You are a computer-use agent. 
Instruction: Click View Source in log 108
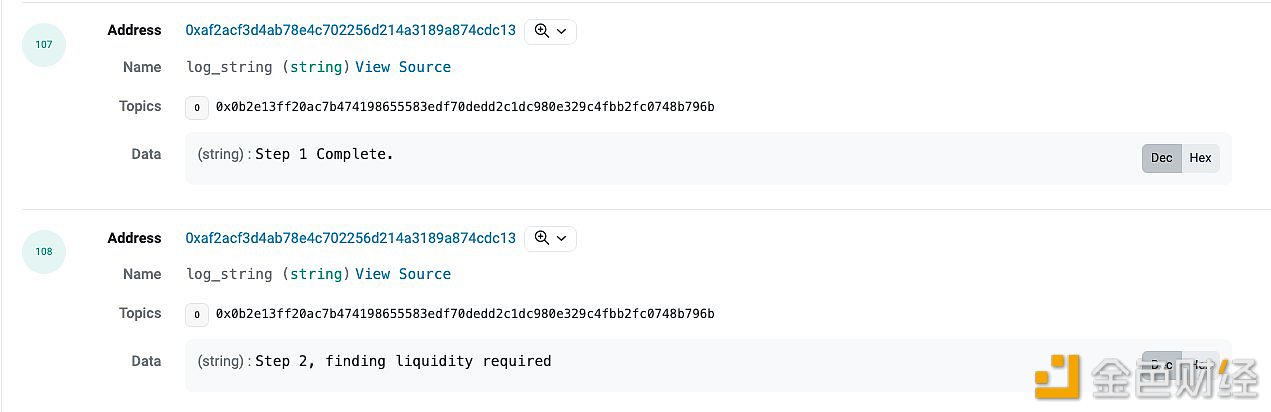(x=403, y=274)
